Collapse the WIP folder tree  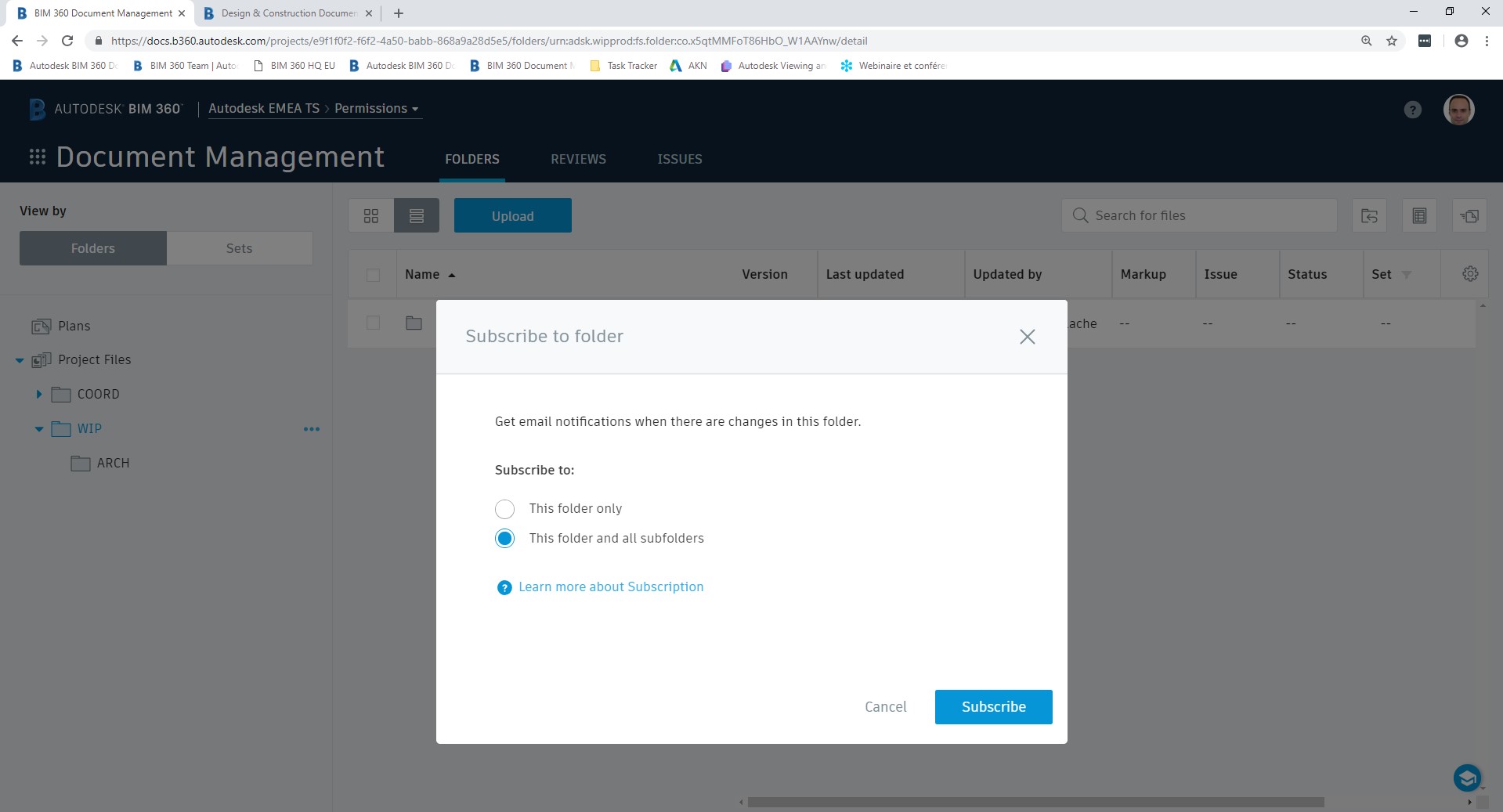[38, 428]
